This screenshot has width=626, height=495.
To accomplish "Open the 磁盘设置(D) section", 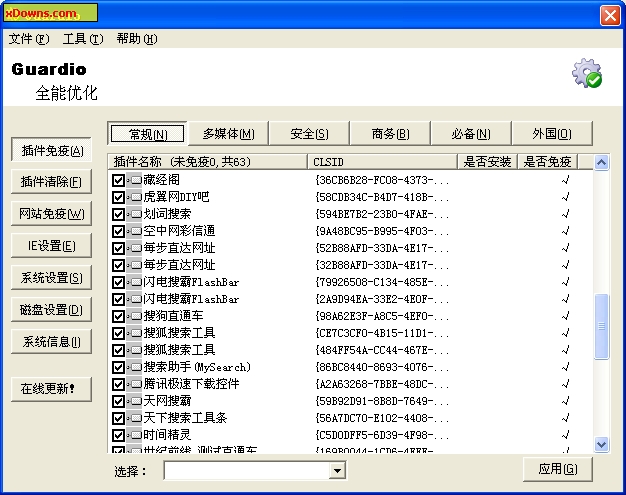I will (52, 309).
